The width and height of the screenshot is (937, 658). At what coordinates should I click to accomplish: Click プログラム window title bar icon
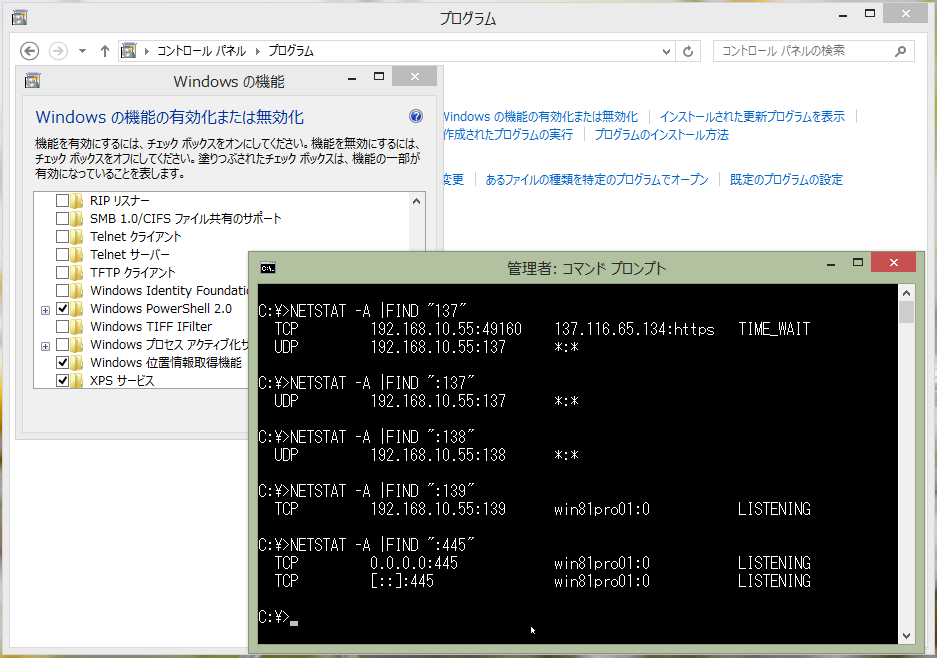pyautogui.click(x=20, y=17)
